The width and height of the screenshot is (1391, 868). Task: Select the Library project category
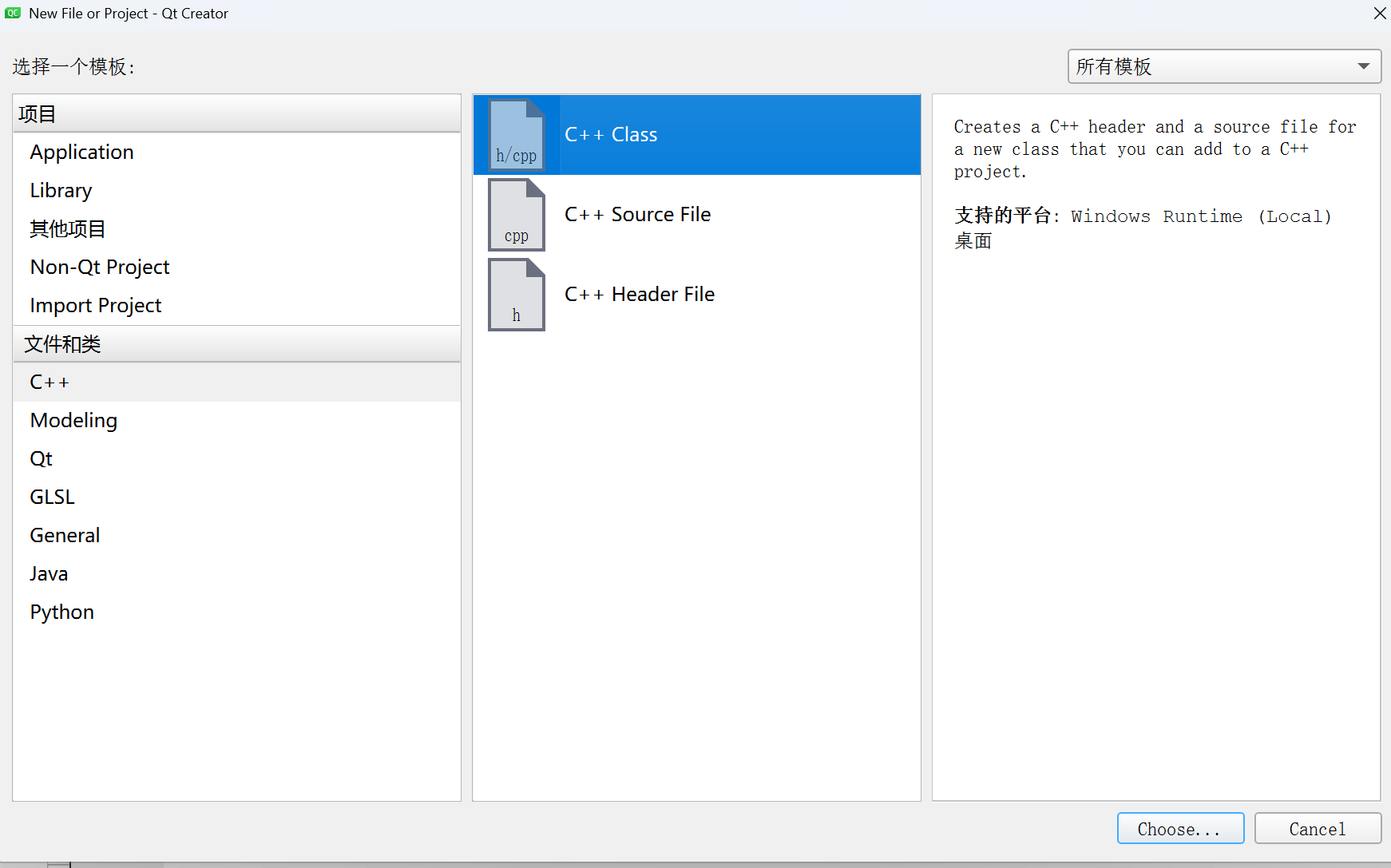(x=236, y=191)
